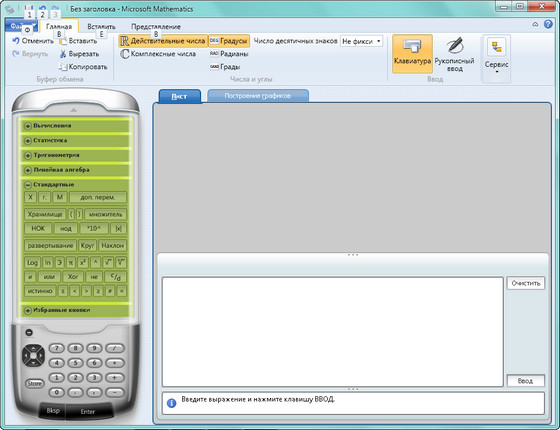560x430 pixels.
Task: Click the π pi key
Action: point(71,263)
